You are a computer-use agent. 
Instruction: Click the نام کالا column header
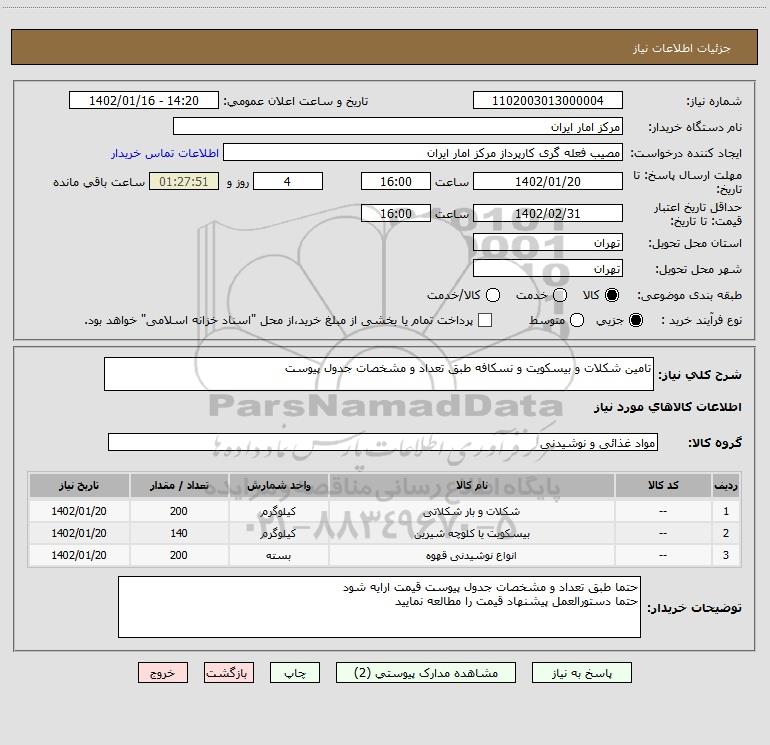coord(471,485)
